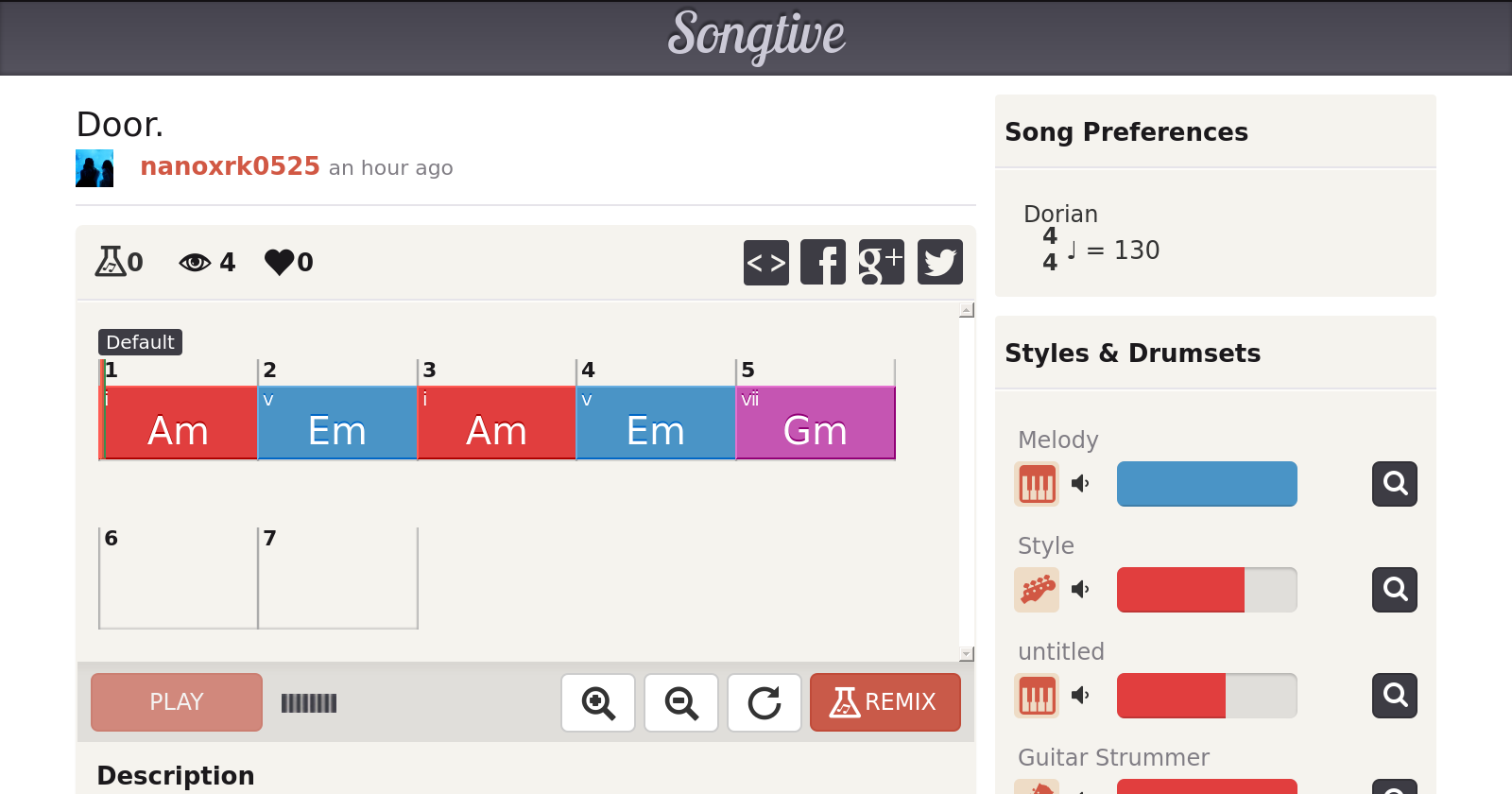
Task: Zoom in on the chord timeline
Action: point(598,702)
